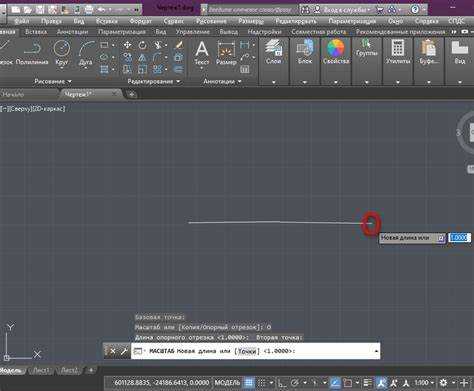Screen dimensions: 474x391
Task: Toggle object snap in status bar
Action: pyautogui.click(x=348, y=383)
